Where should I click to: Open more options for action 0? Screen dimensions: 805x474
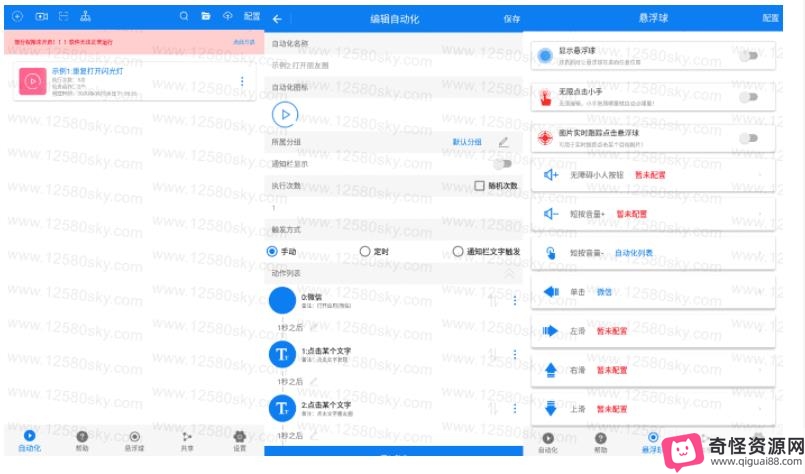[x=515, y=301]
